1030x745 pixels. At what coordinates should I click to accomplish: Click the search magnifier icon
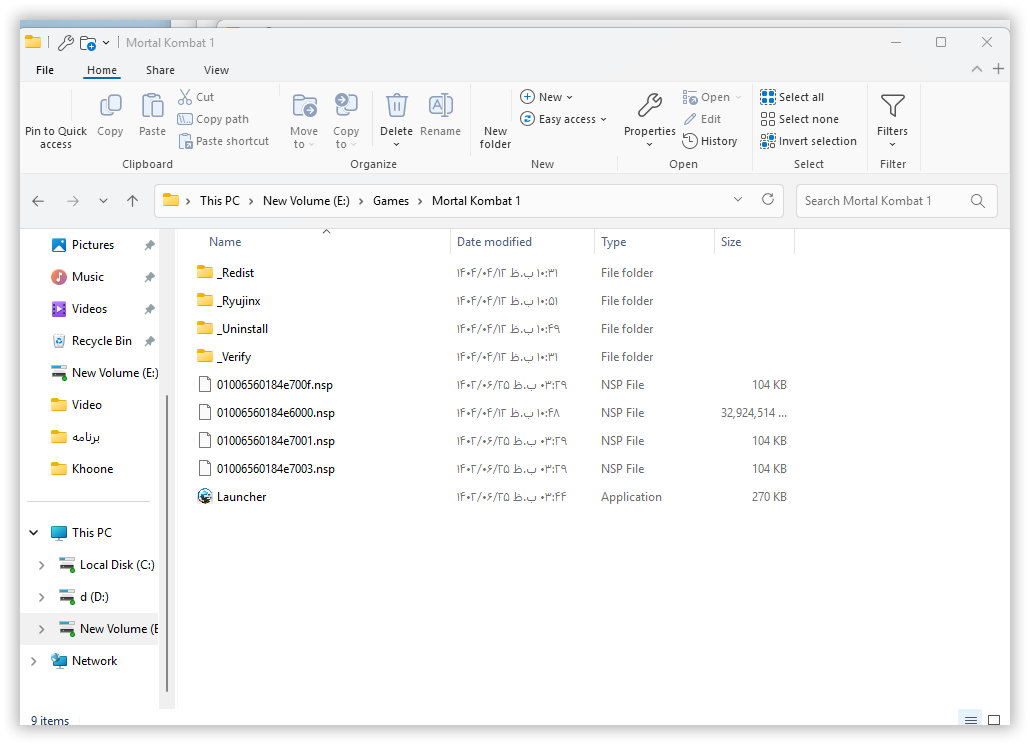tap(977, 201)
